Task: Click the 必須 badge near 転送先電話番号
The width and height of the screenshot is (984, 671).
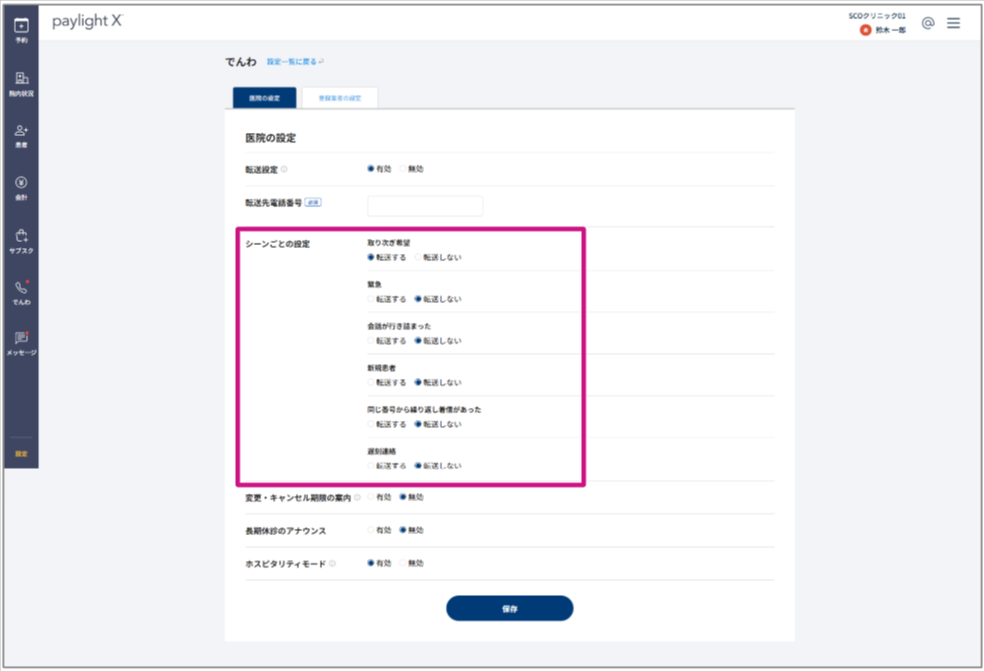Action: 313,203
